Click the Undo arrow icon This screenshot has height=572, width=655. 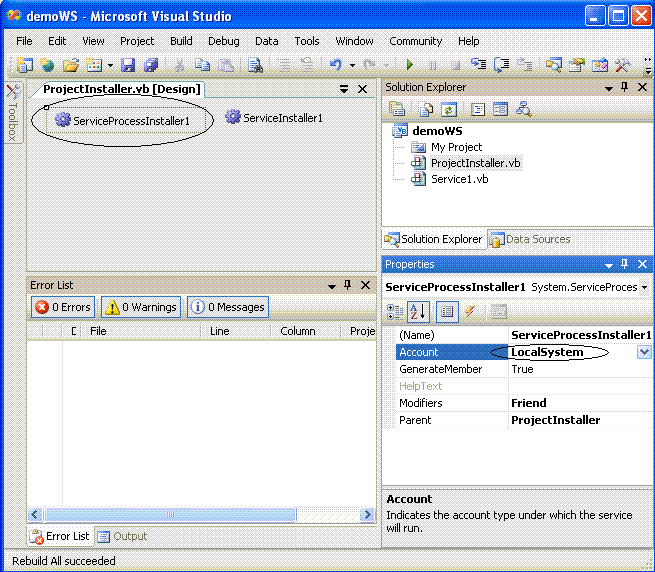point(336,65)
